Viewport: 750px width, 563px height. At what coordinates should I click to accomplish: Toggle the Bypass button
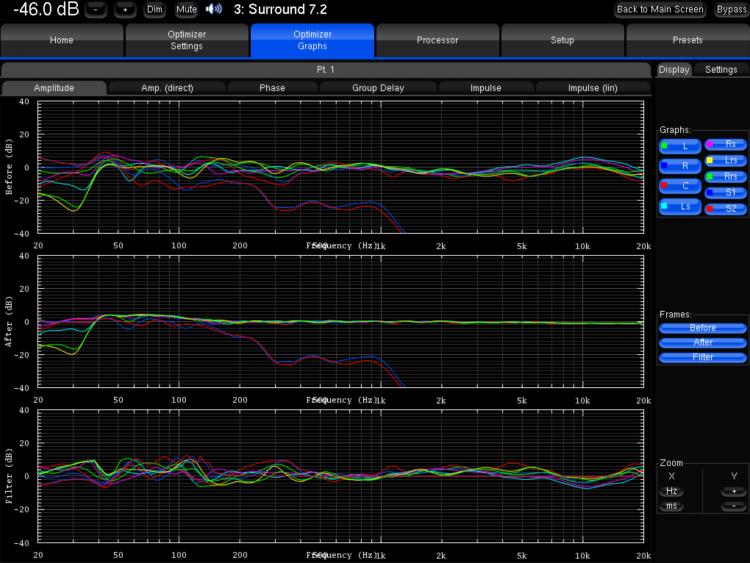[x=731, y=10]
